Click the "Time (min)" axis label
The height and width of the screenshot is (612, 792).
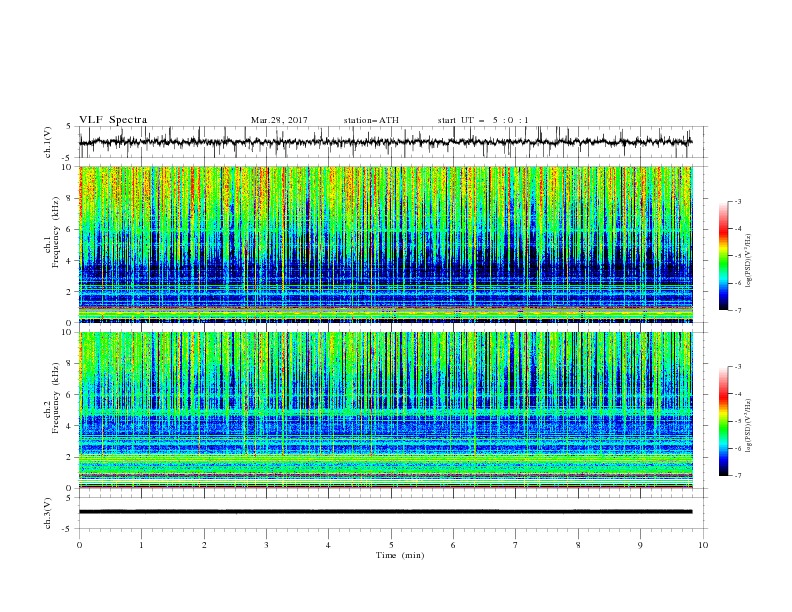[x=400, y=555]
